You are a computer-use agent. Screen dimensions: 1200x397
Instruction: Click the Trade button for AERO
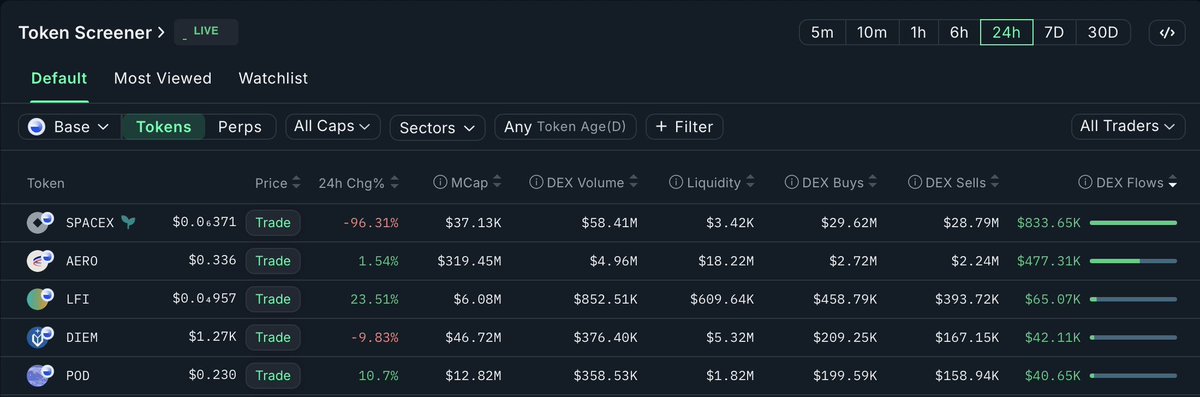(x=273, y=261)
